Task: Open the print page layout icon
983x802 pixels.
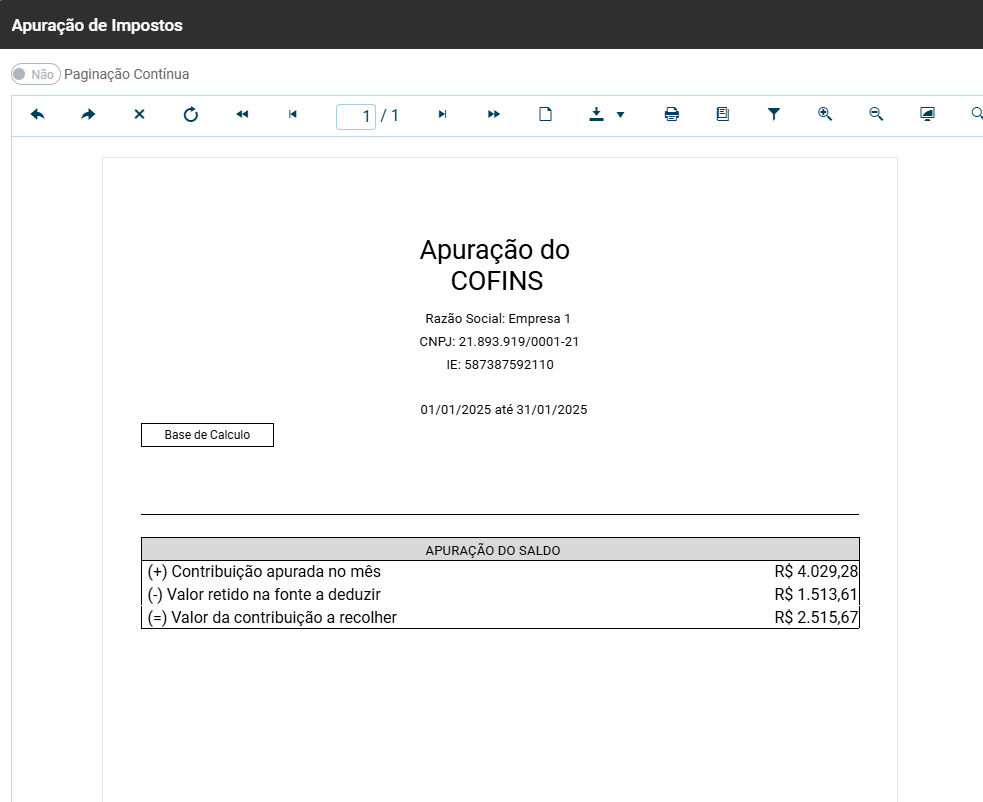Action: pyautogui.click(x=723, y=115)
